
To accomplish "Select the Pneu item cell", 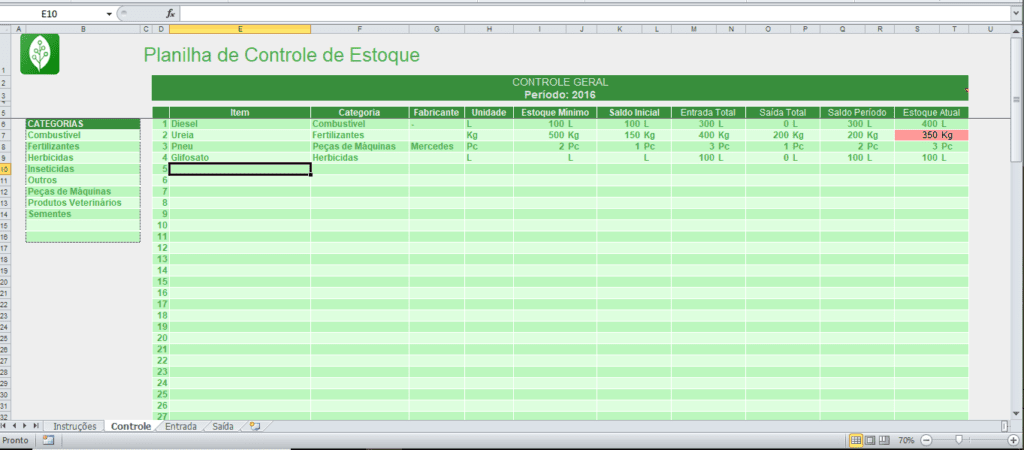I will click(x=240, y=146).
